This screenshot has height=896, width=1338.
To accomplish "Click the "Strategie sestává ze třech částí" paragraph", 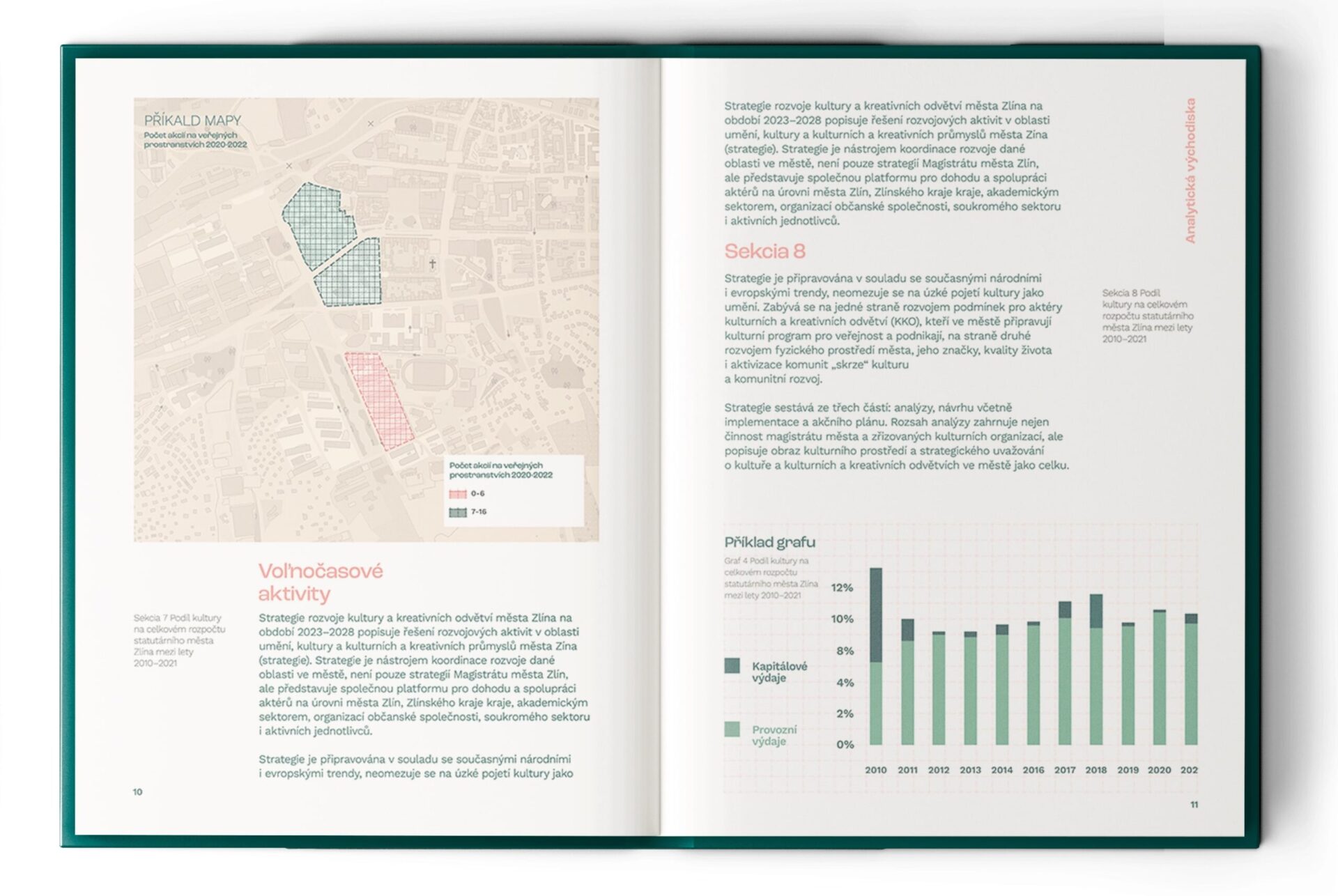I will click(896, 436).
